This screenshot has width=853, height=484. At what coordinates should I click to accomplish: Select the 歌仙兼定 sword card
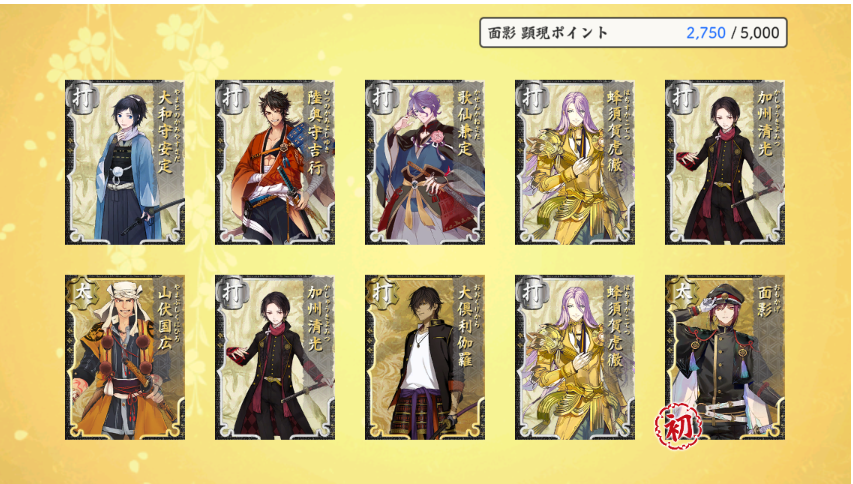tap(425, 163)
